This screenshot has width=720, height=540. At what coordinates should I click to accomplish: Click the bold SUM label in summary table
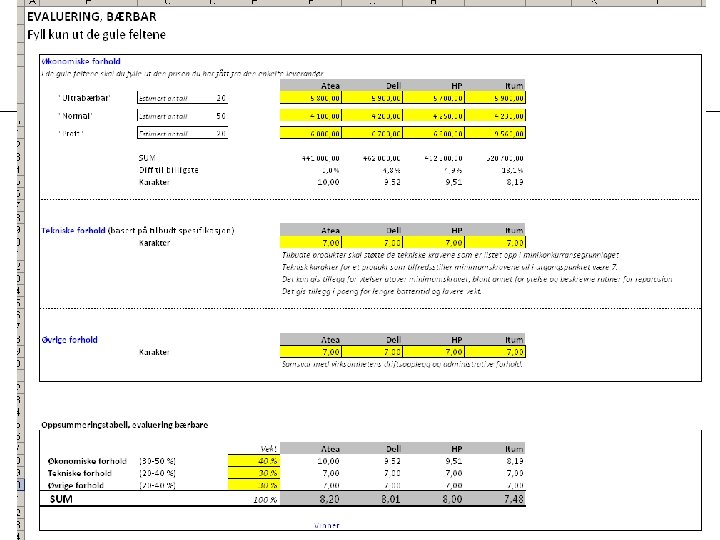61,499
